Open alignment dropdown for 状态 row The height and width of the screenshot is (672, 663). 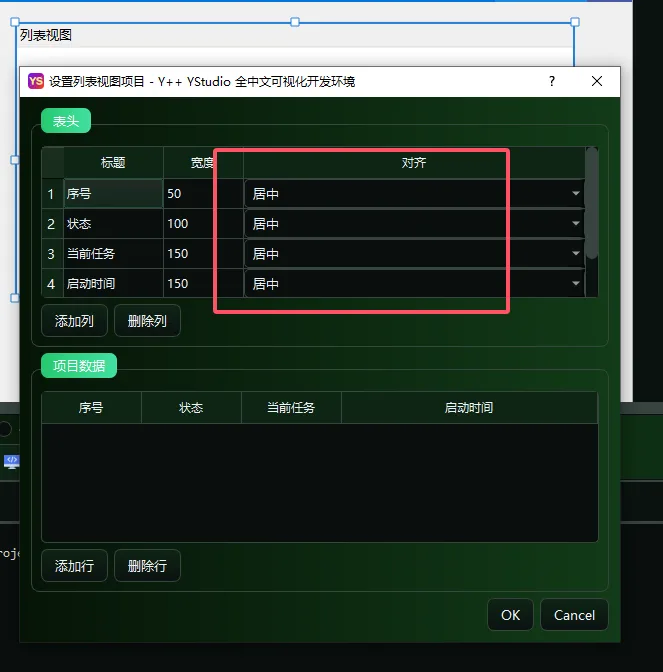(414, 224)
